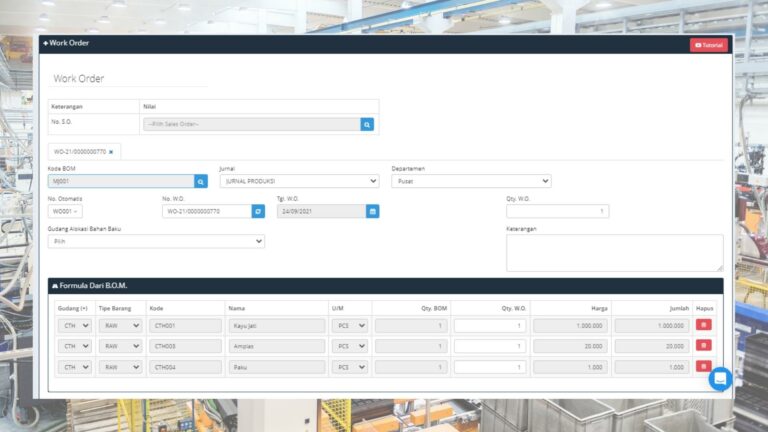Open Gudang dropdown in Paku row

click(x=74, y=367)
